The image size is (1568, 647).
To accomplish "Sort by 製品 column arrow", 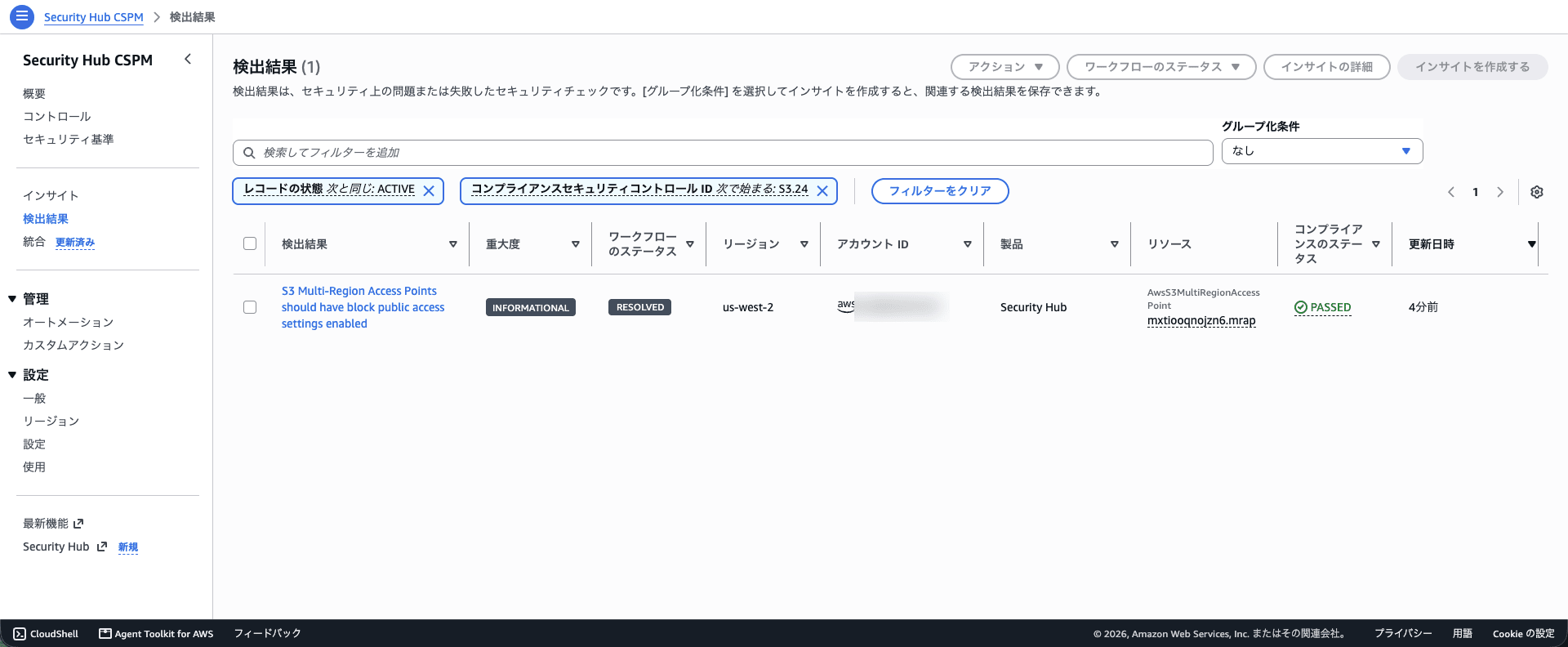I will click(x=1115, y=244).
